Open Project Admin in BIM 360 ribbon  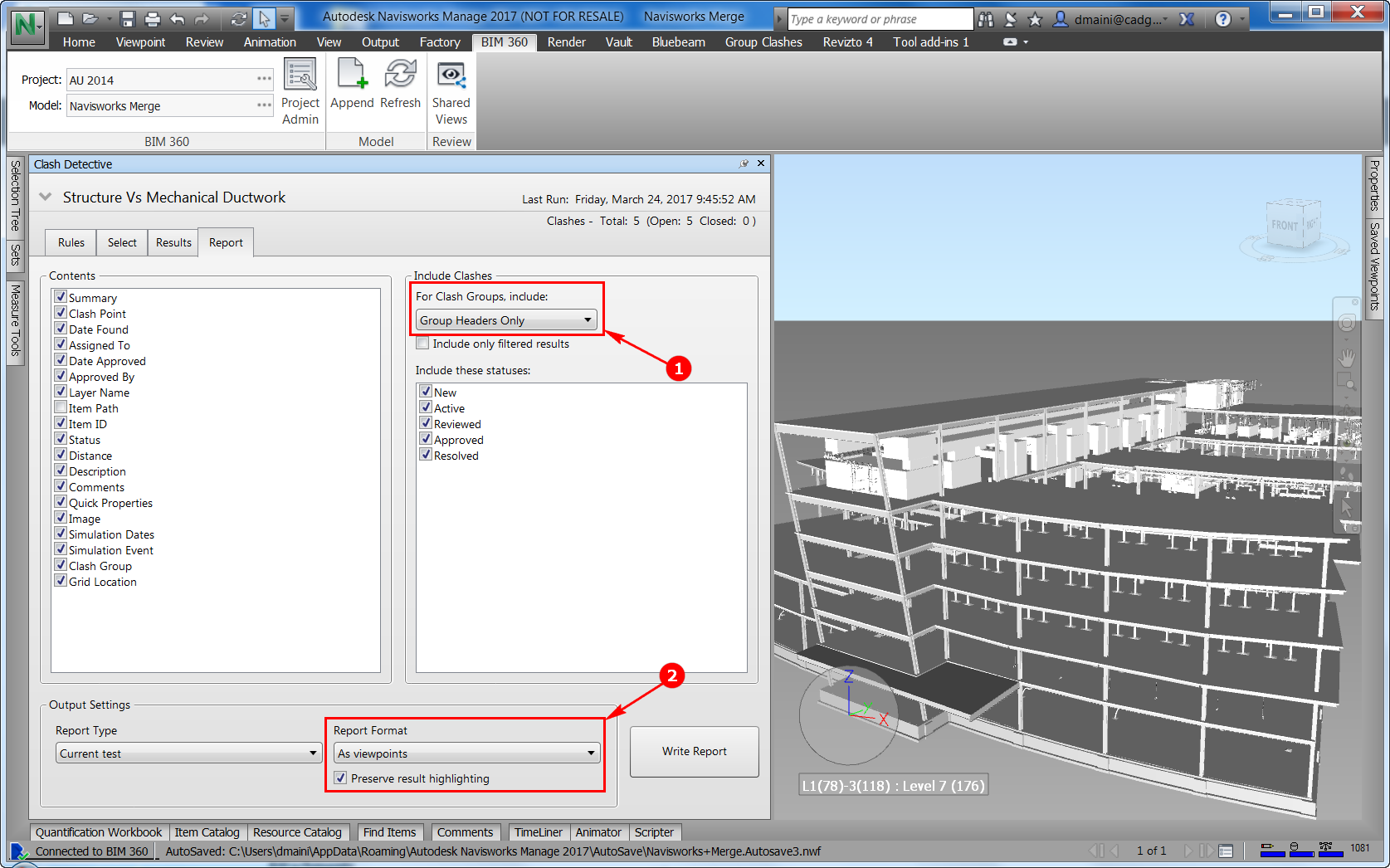300,92
